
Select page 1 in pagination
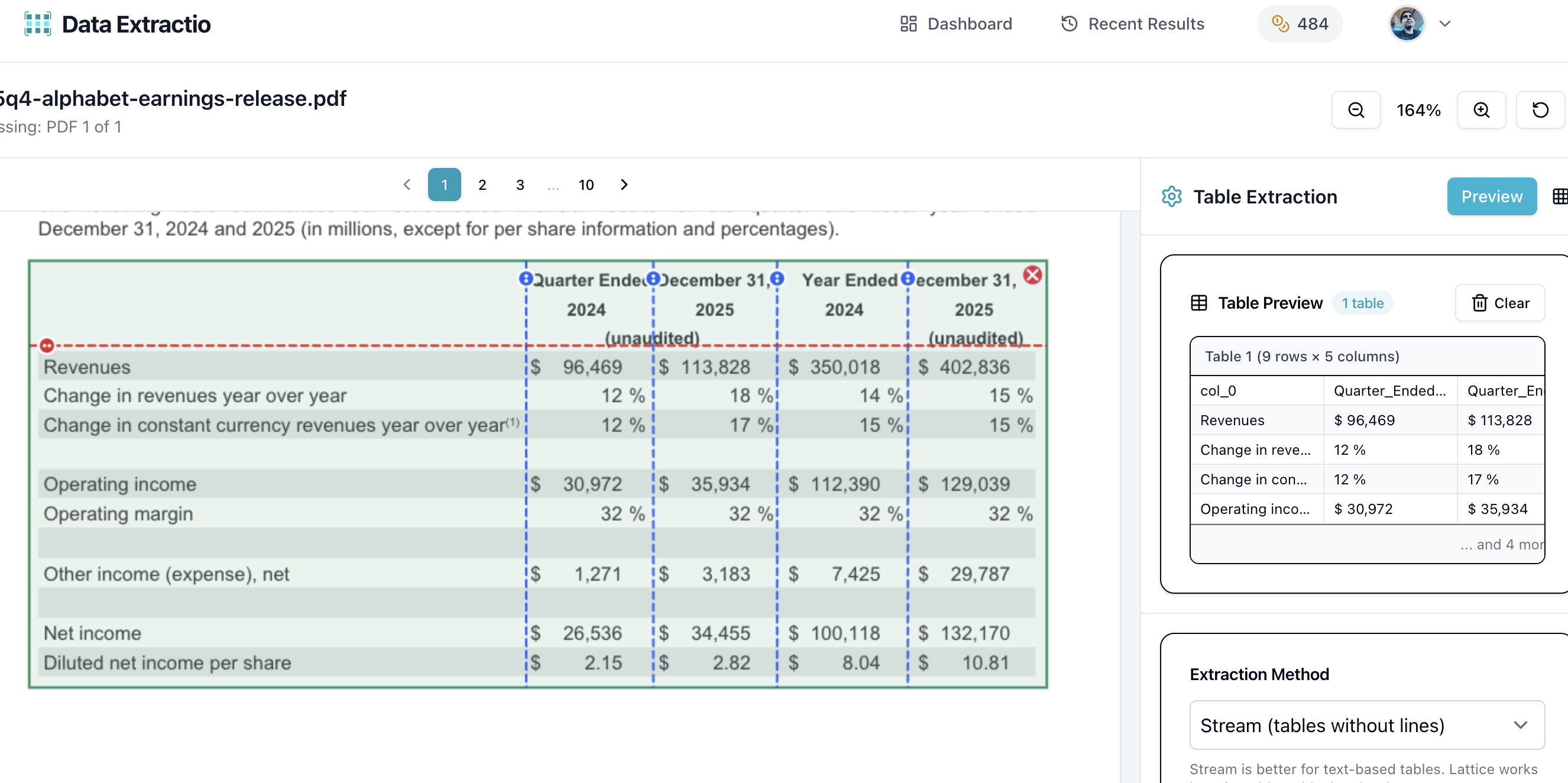click(x=445, y=185)
